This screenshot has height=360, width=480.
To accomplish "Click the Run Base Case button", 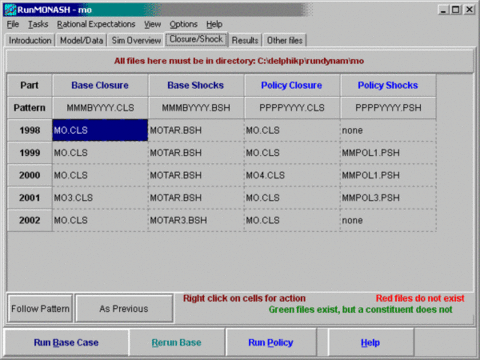I will tap(66, 342).
